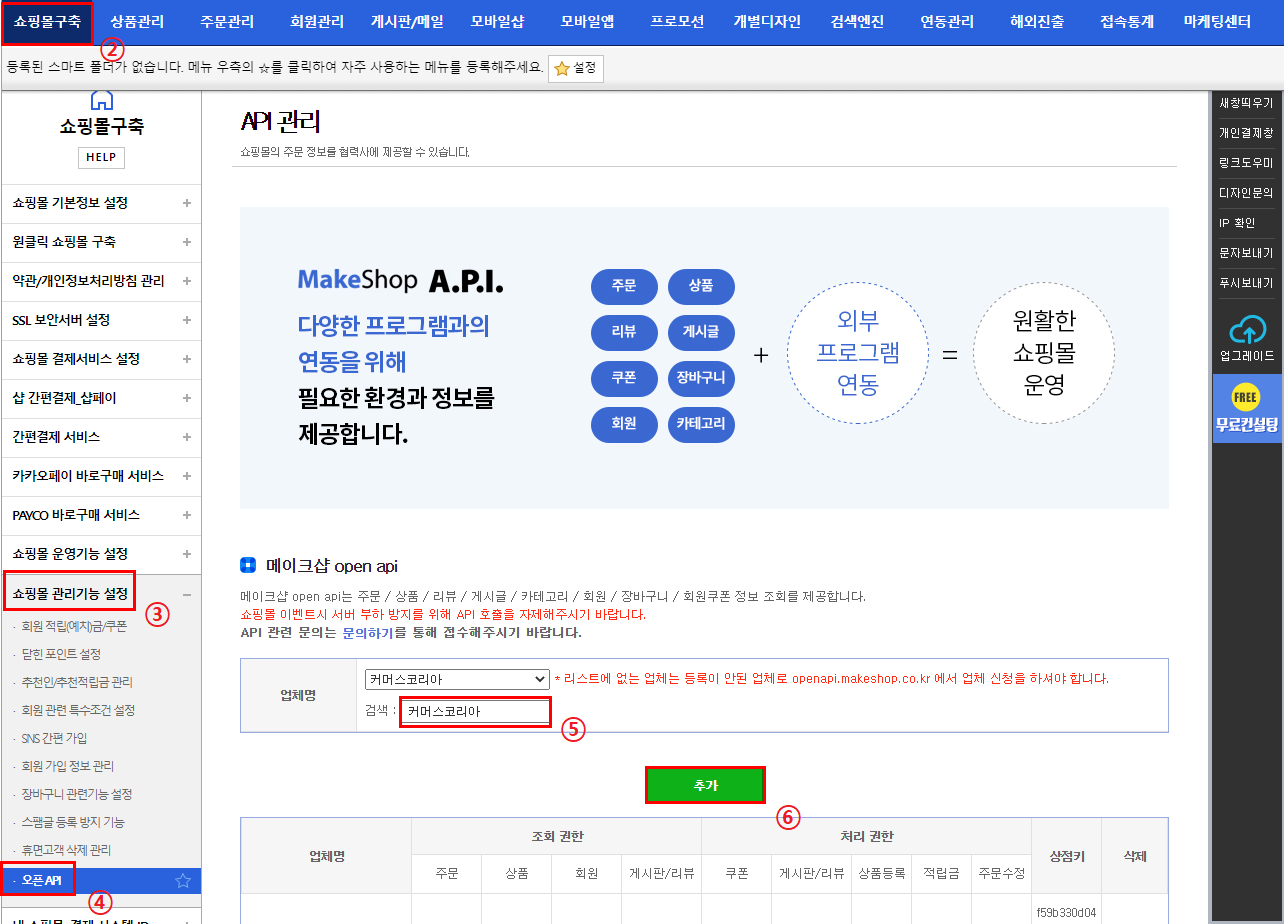Viewport: 1284px width, 924px height.
Task: Click the 카테고리 pill in the banner
Action: 701,424
